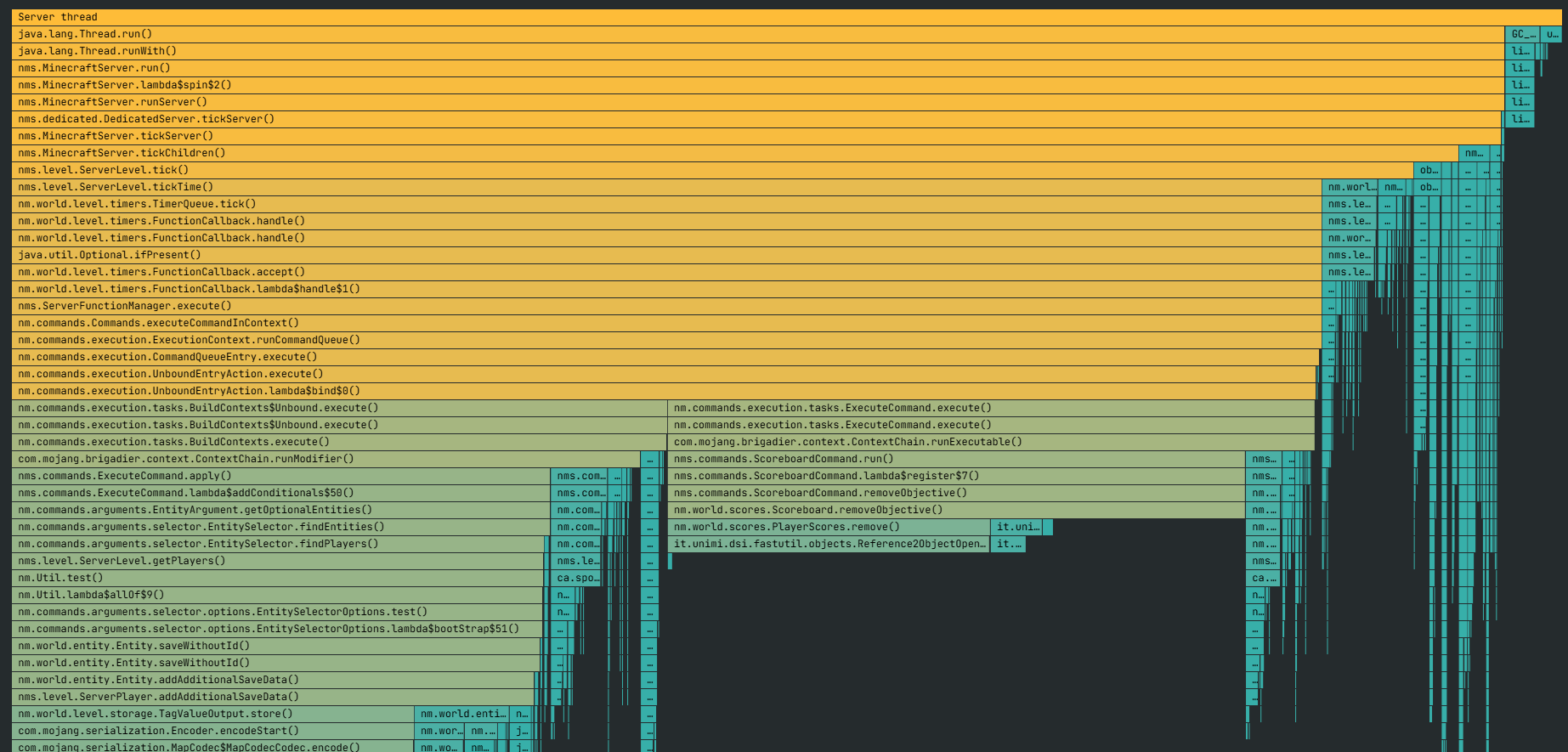Select ContextChain.runModifier() frame
Image resolution: width=1568 pixels, height=752 pixels.
point(325,459)
